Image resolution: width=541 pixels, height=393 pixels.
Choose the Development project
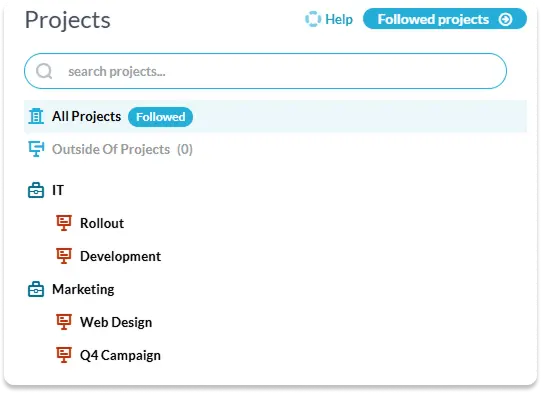click(x=120, y=256)
